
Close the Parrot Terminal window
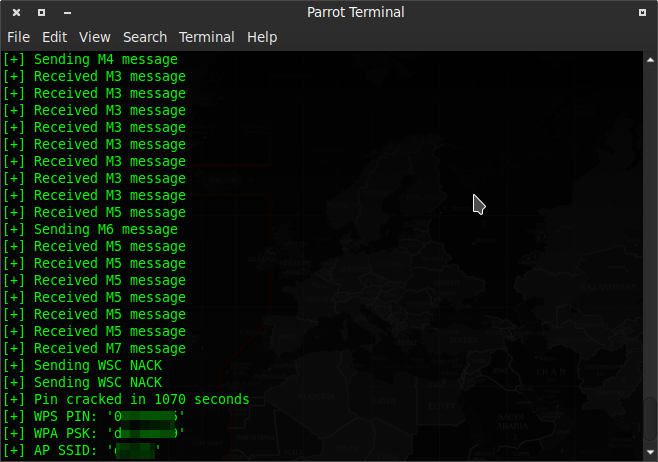point(16,12)
